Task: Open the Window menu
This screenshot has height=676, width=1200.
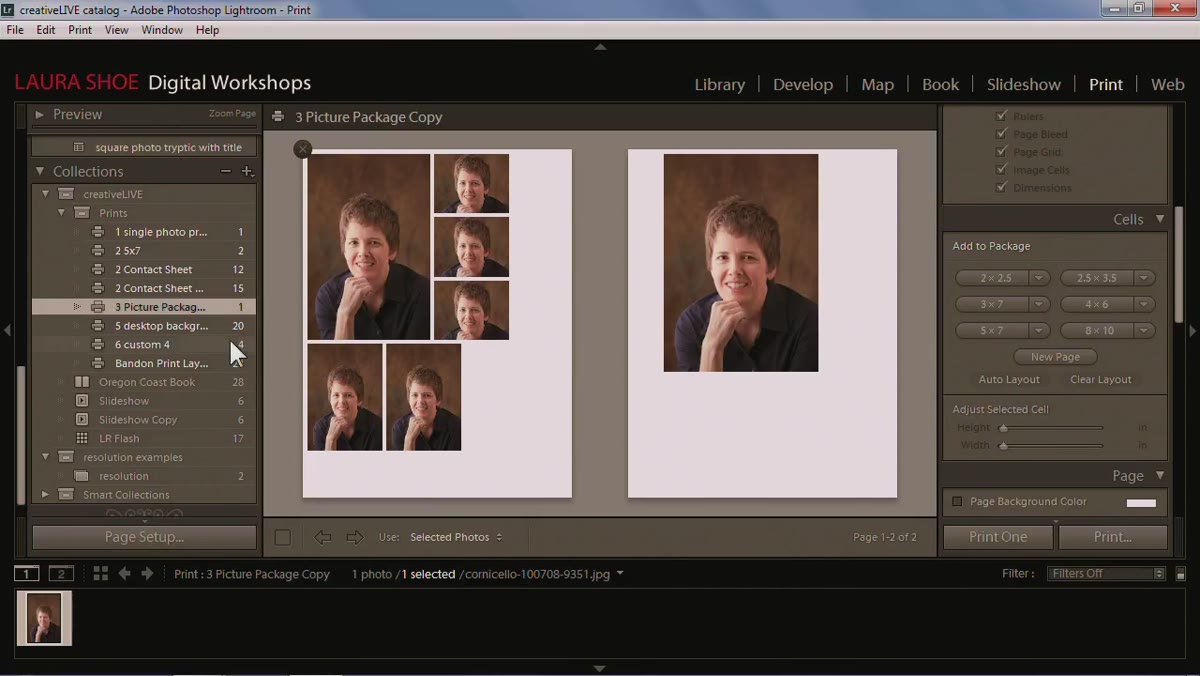Action: [x=162, y=30]
